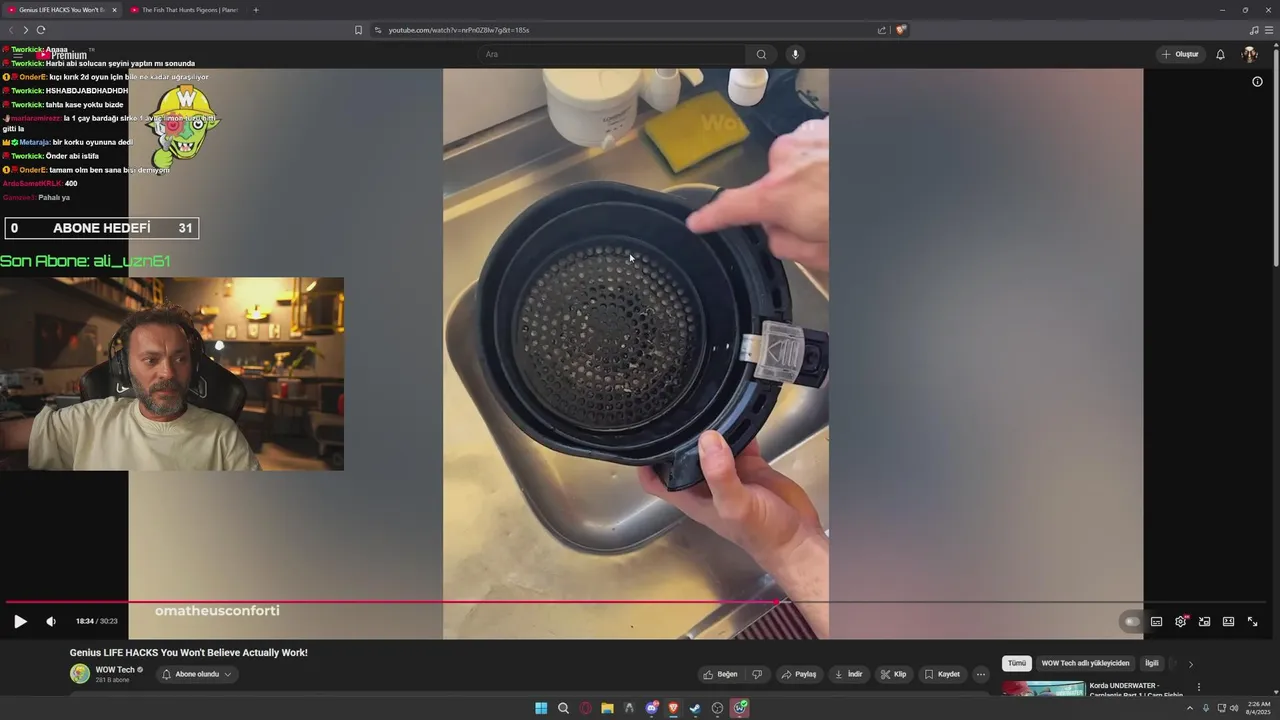This screenshot has width=1280, height=720.
Task: Dislike the video with the thumbs-down icon
Action: (x=757, y=674)
